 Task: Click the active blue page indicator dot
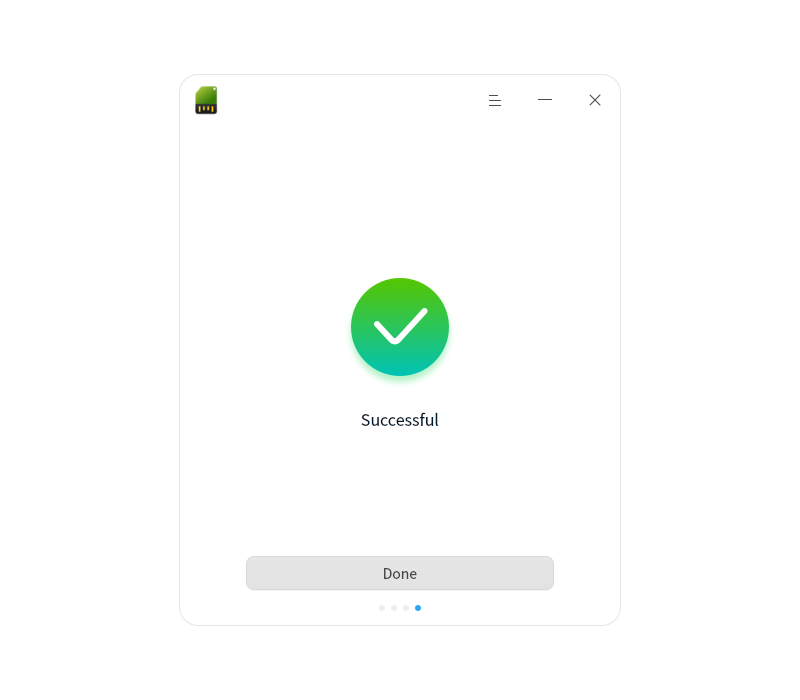point(418,608)
